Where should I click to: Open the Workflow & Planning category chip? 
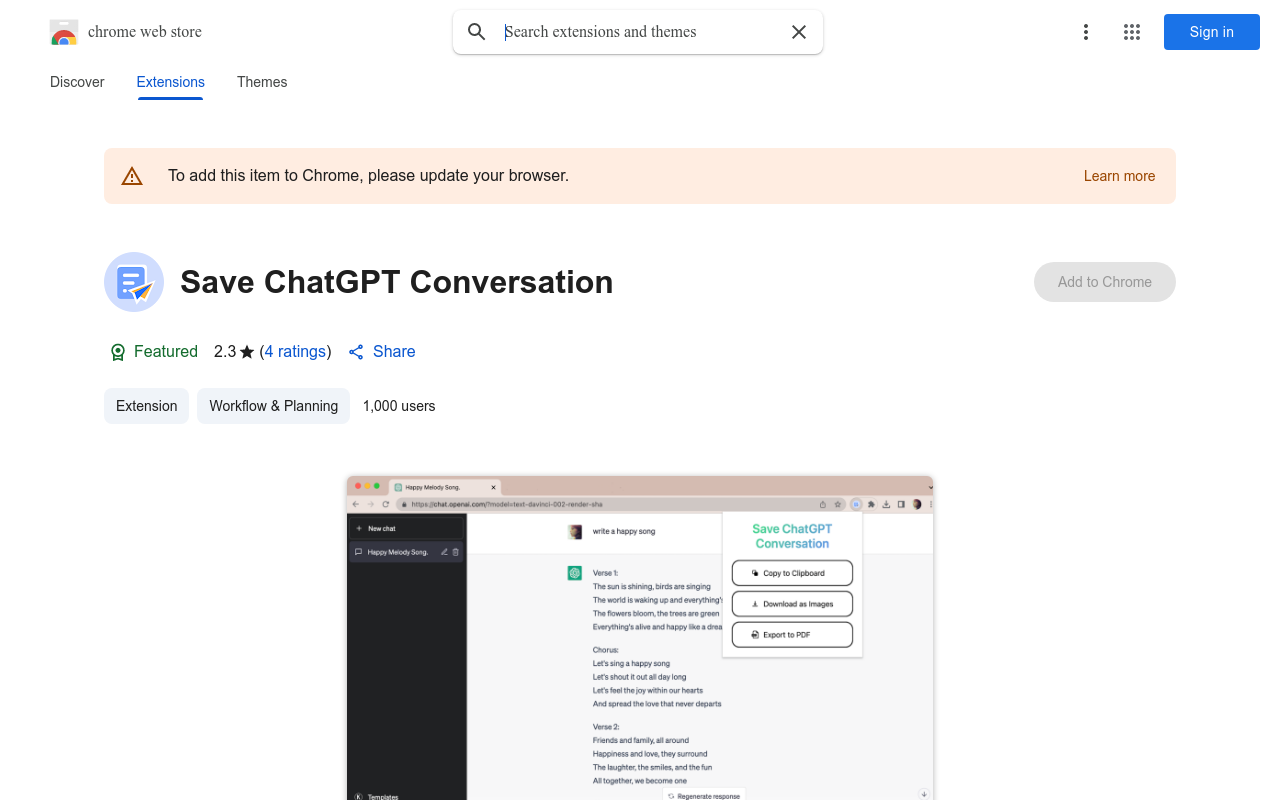[273, 406]
